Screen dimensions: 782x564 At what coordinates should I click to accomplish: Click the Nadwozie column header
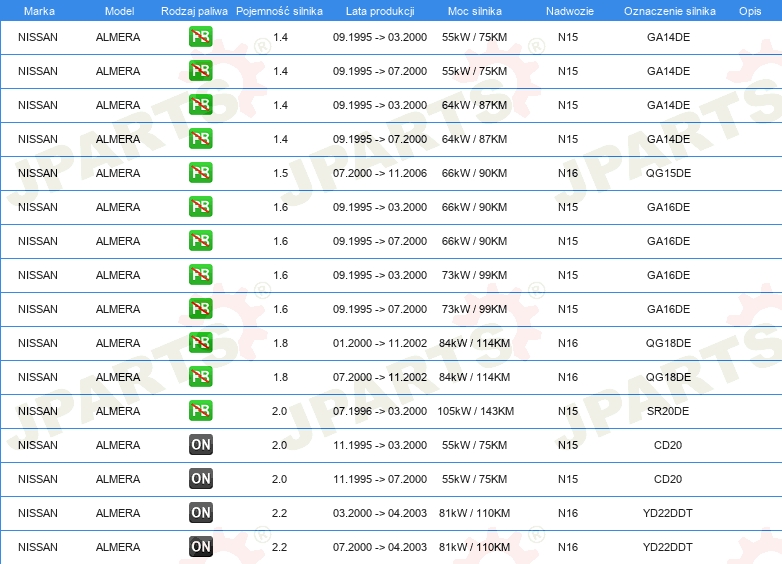click(x=568, y=11)
